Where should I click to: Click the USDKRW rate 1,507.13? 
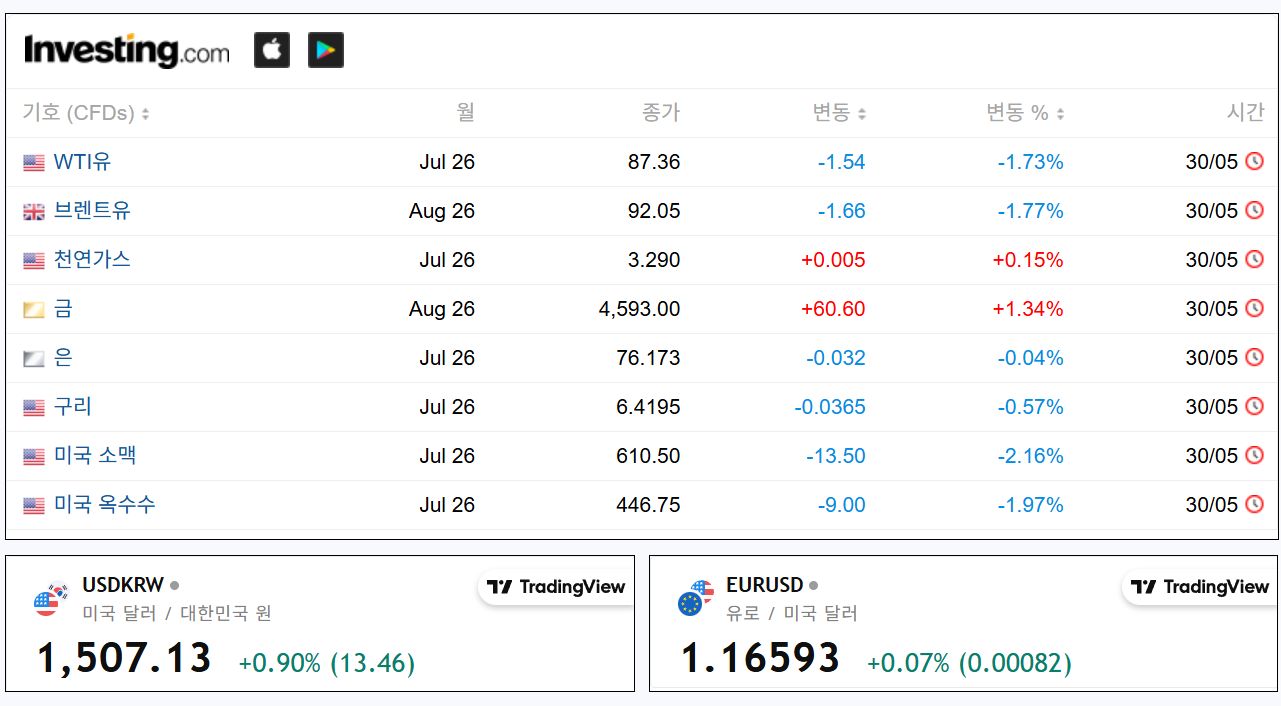[x=125, y=659]
